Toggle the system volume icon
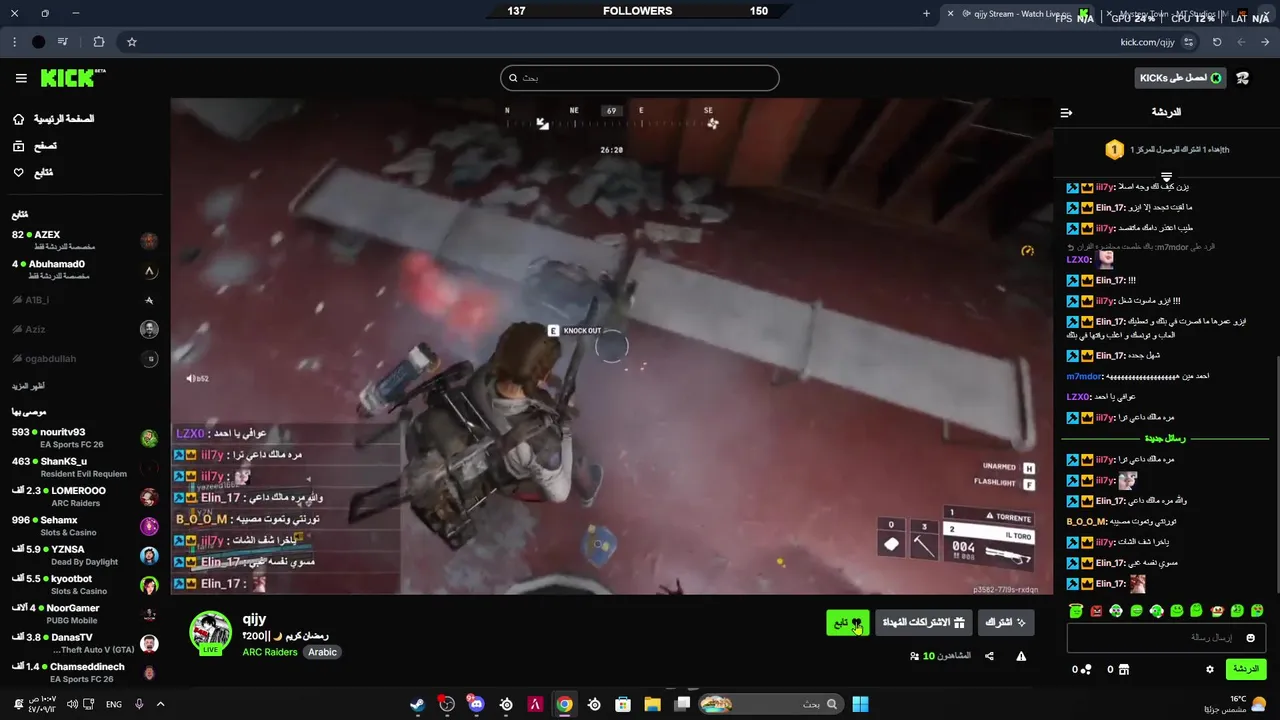The height and width of the screenshot is (720, 1280). [72, 704]
